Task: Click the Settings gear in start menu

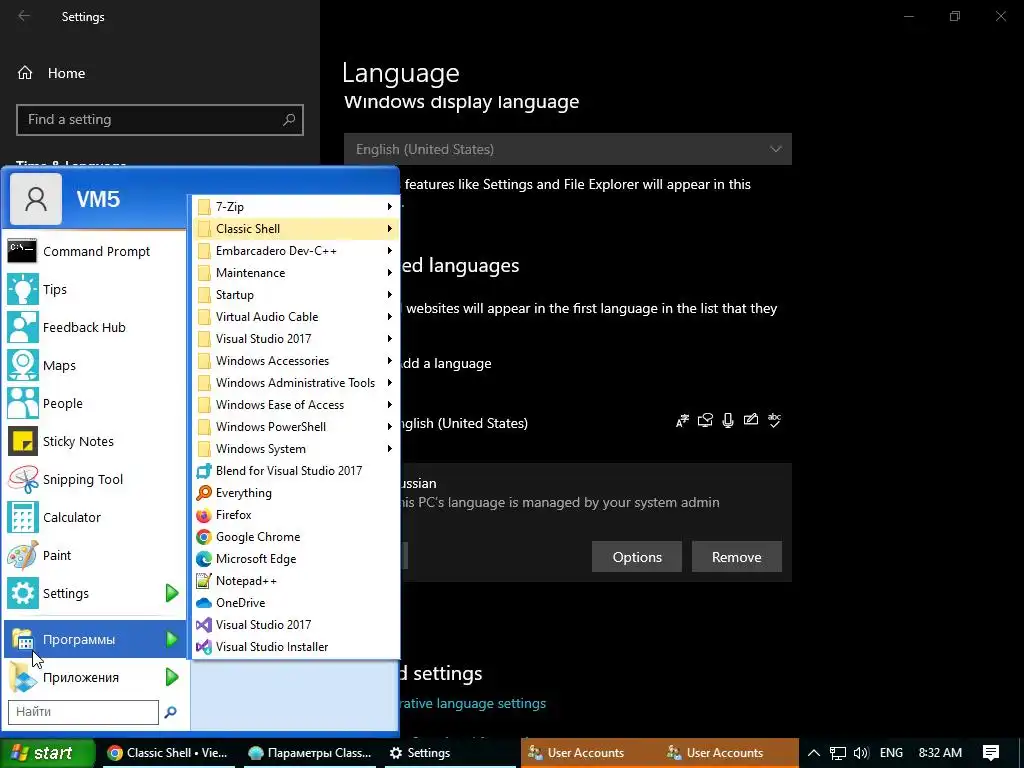Action: tap(23, 593)
